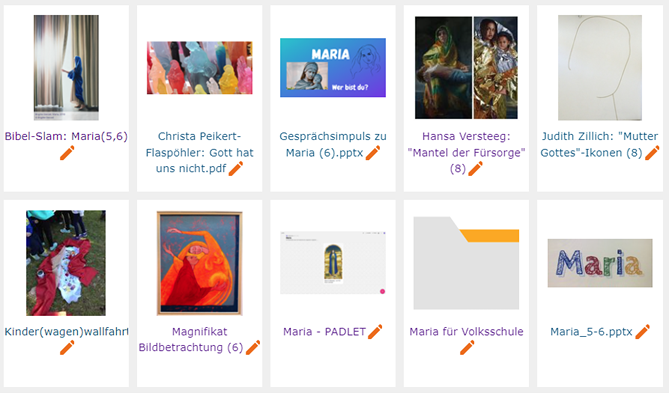
Task: Click the pencil icon for Hansa Versteeg Mantel der Fürsorge
Action: tap(476, 169)
